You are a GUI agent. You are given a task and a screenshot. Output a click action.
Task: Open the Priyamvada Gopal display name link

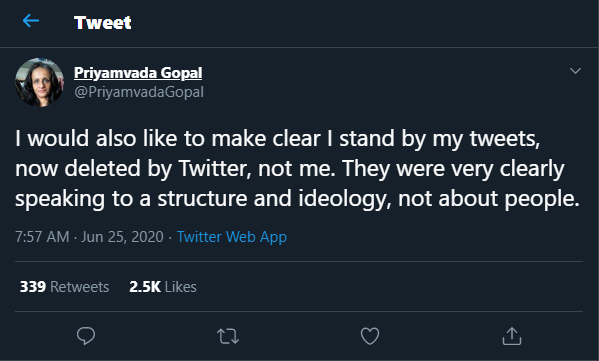138,73
